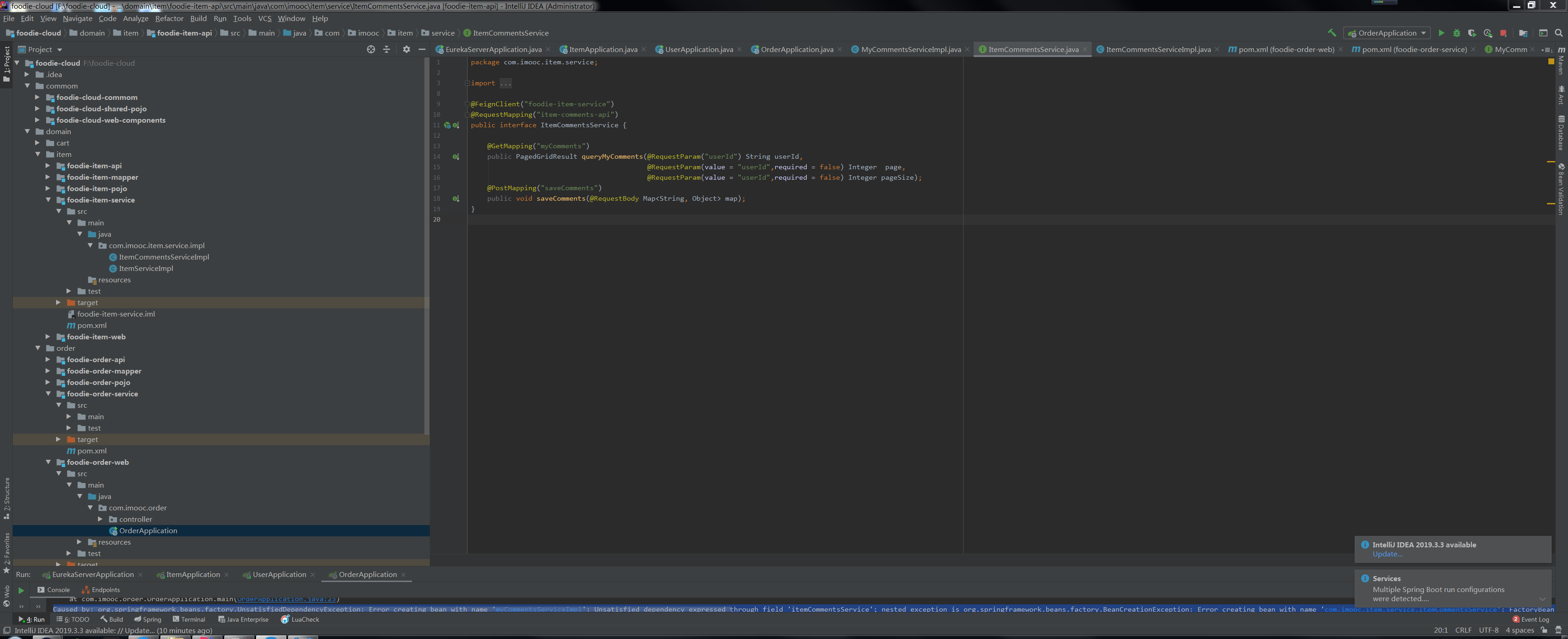This screenshot has height=639, width=1568.
Task: Expand the controller package
Action: (100, 519)
